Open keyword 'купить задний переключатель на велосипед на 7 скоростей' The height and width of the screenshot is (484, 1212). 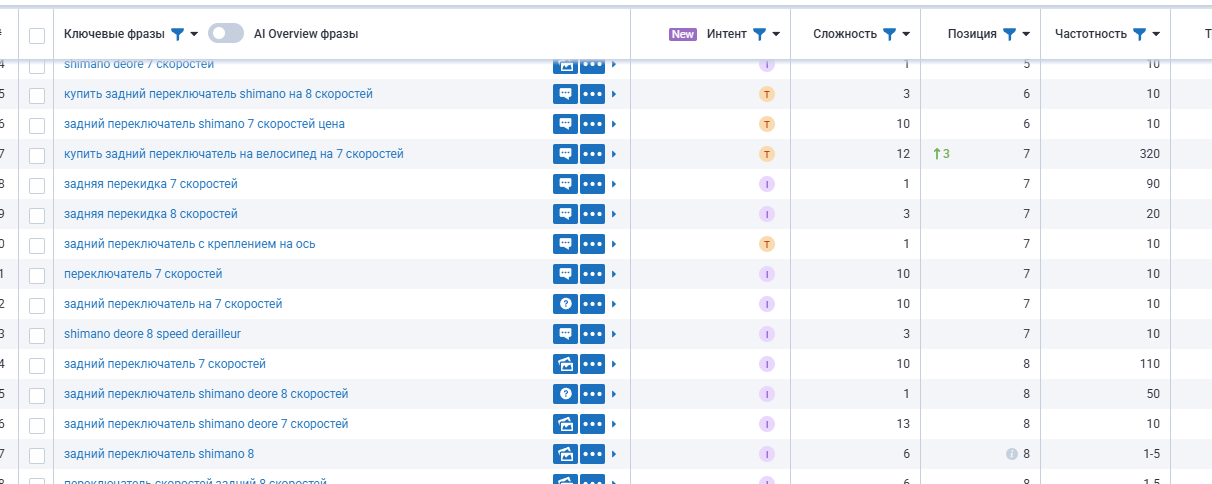click(x=234, y=154)
